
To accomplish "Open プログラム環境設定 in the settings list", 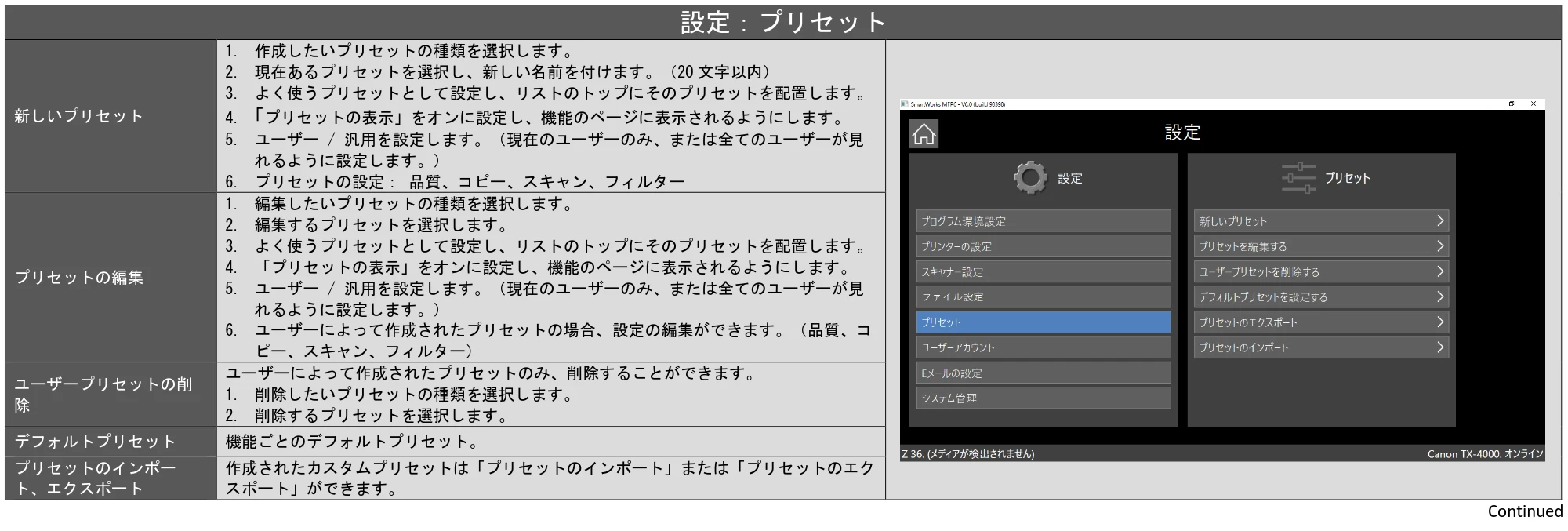I will tap(1043, 221).
